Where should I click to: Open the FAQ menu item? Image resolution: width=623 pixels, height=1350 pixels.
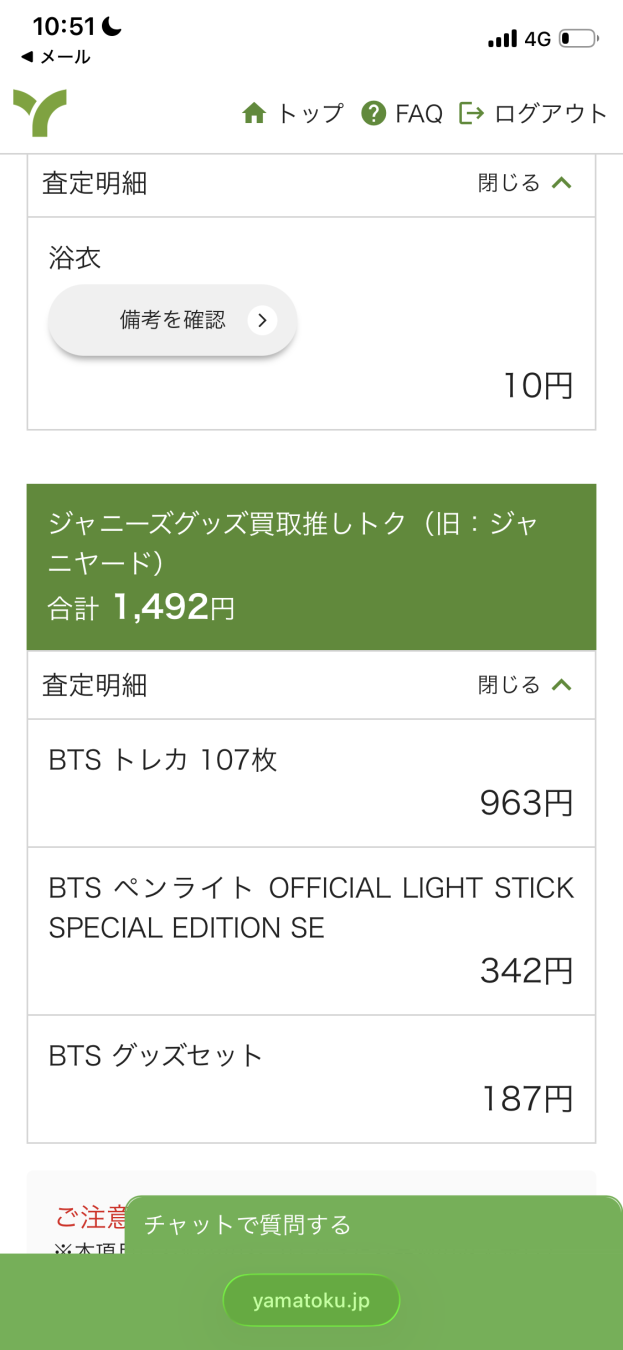tap(418, 114)
